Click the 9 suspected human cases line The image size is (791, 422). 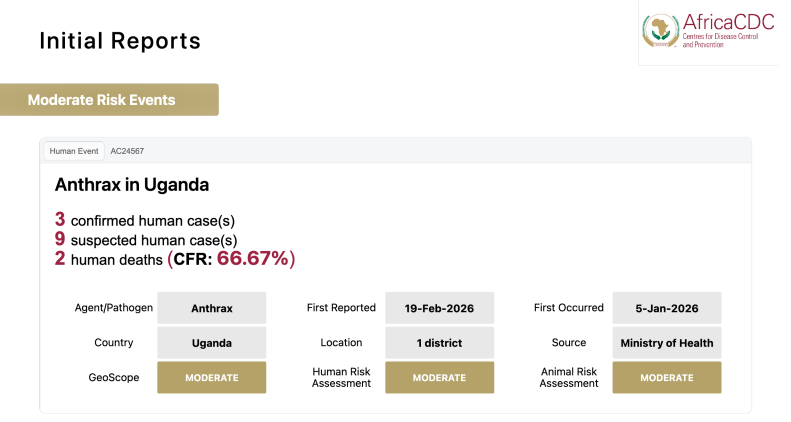(x=146, y=239)
